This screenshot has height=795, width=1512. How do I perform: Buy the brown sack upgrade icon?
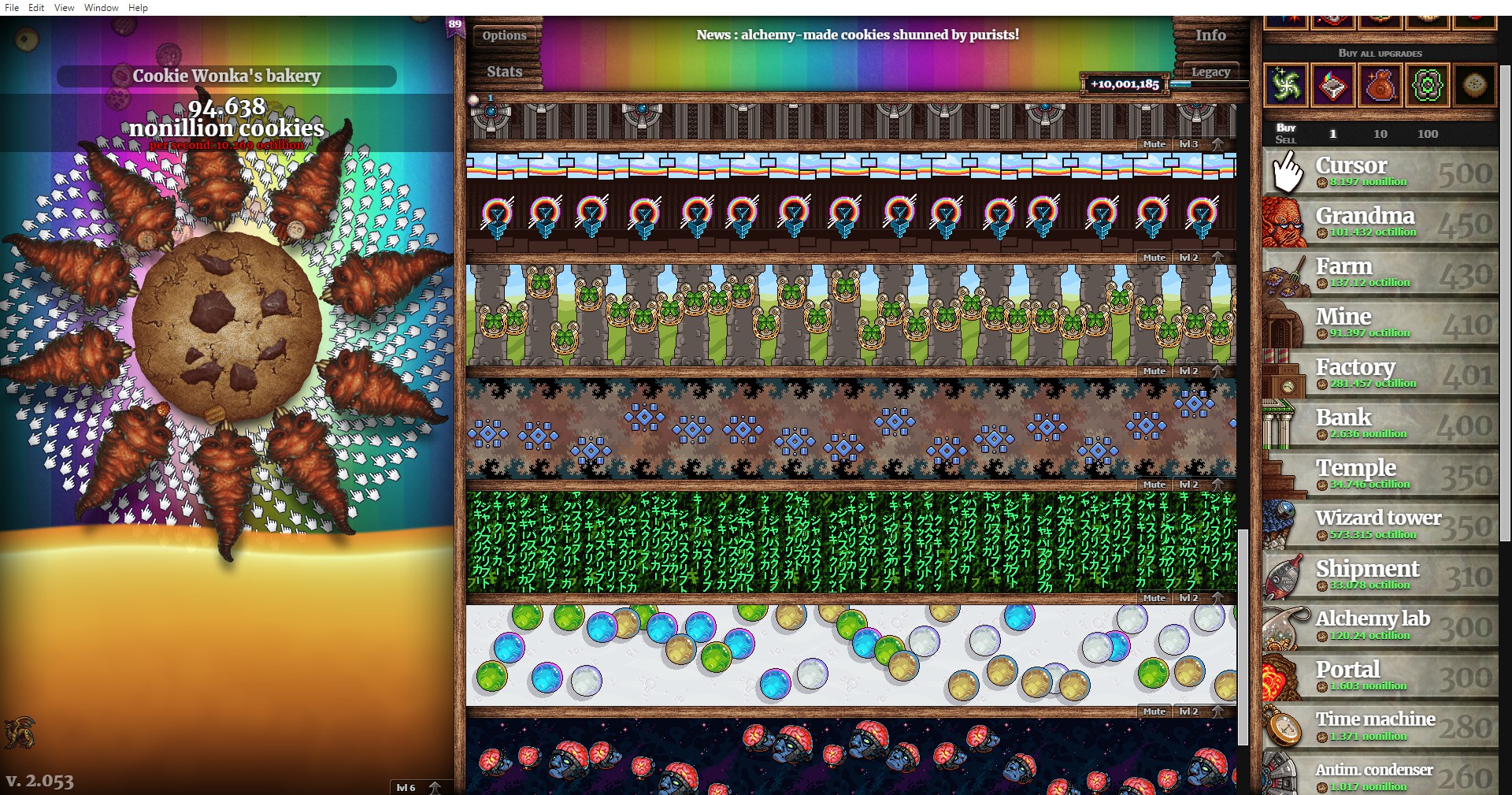(x=1380, y=85)
